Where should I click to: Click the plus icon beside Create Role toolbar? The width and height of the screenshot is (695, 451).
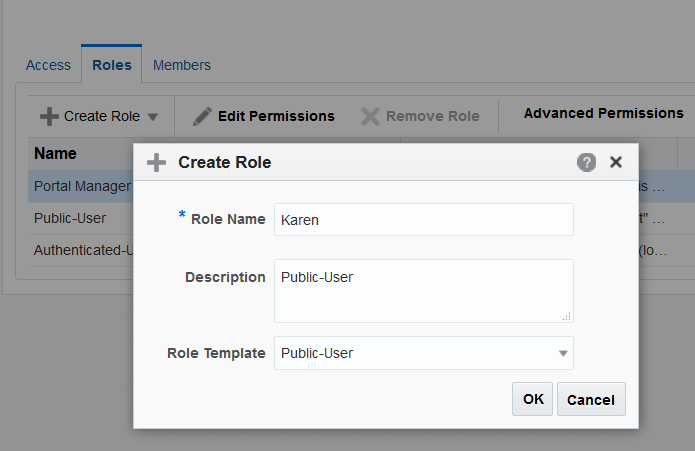49,116
